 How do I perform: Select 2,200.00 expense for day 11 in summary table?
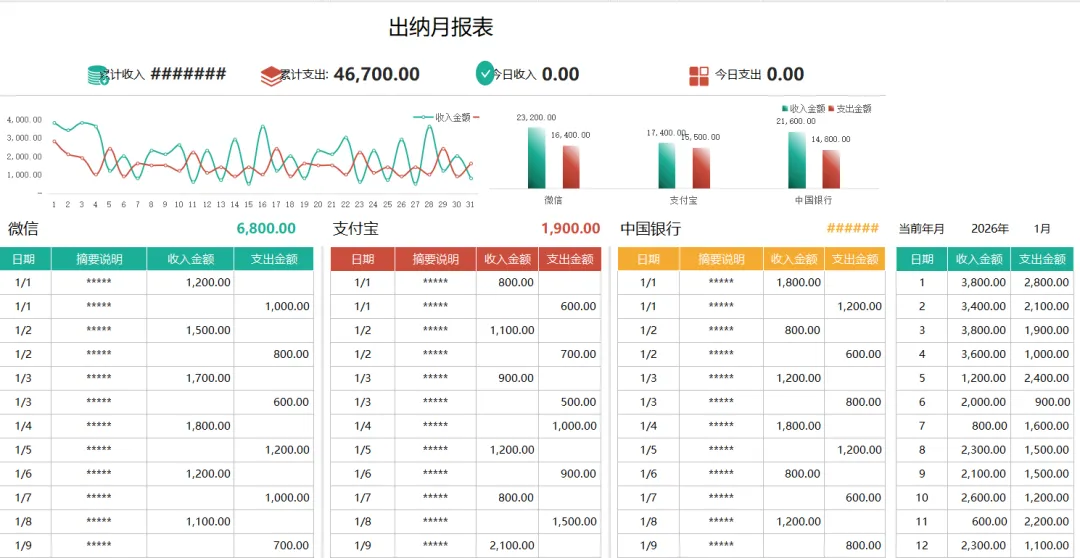pyautogui.click(x=1042, y=521)
